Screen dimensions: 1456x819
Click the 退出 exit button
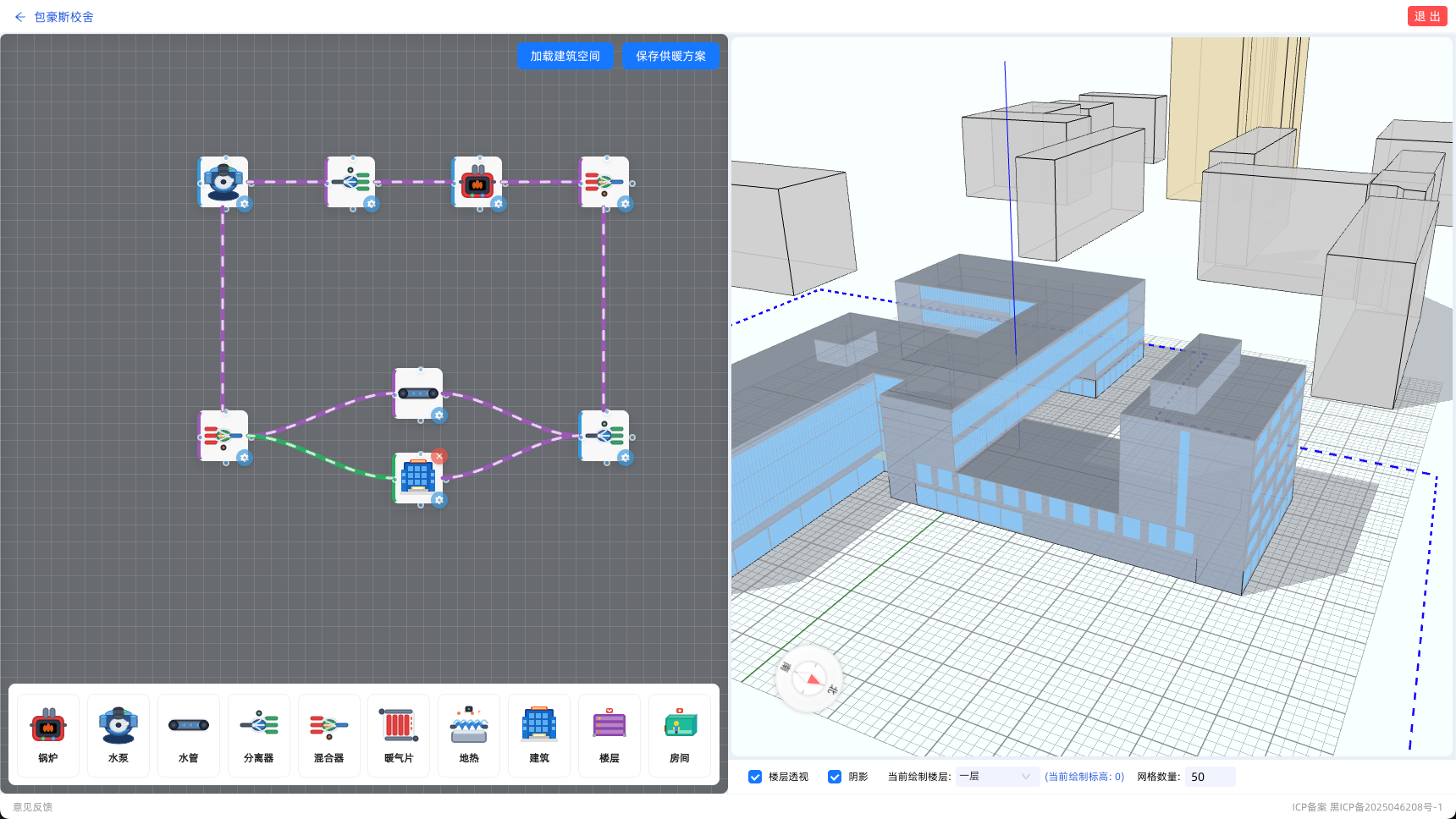coord(1427,16)
